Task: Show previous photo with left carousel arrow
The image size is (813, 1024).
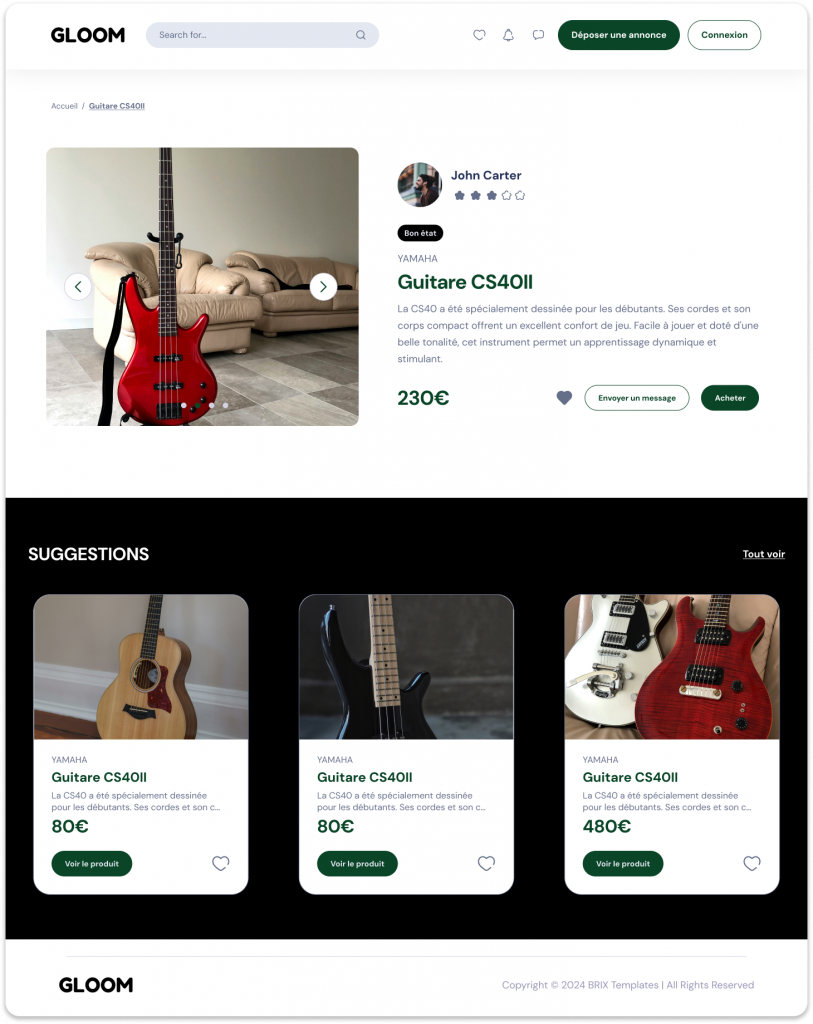Action: pyautogui.click(x=78, y=287)
